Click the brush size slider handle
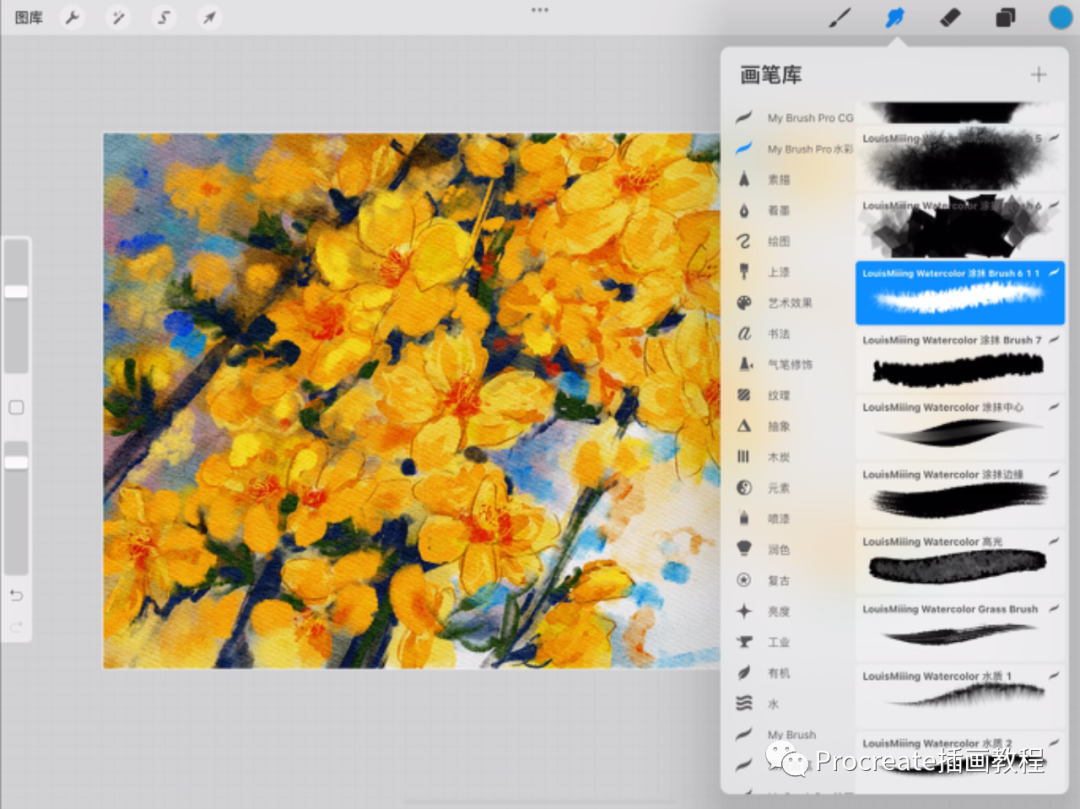Image resolution: width=1080 pixels, height=809 pixels. [17, 292]
